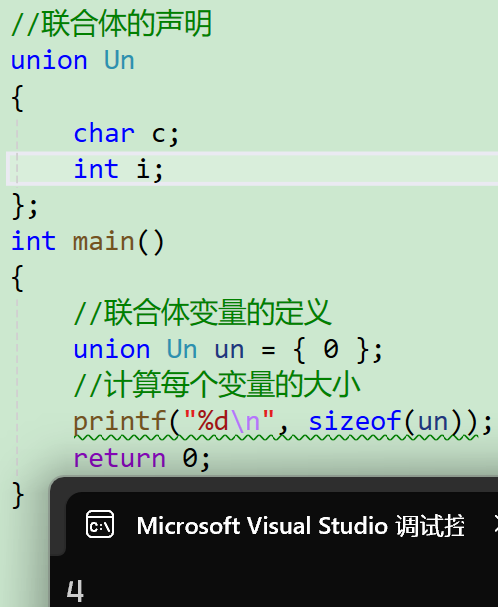The height and width of the screenshot is (607, 498).
Task: Click the "printf" function call
Action: click(119, 422)
